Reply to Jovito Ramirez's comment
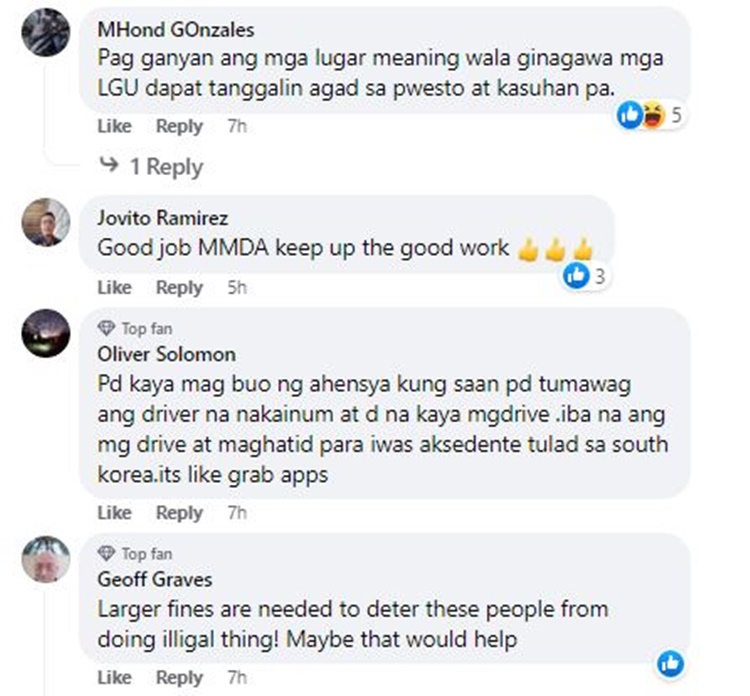Screen dimensions: 750x696 (x=179, y=287)
